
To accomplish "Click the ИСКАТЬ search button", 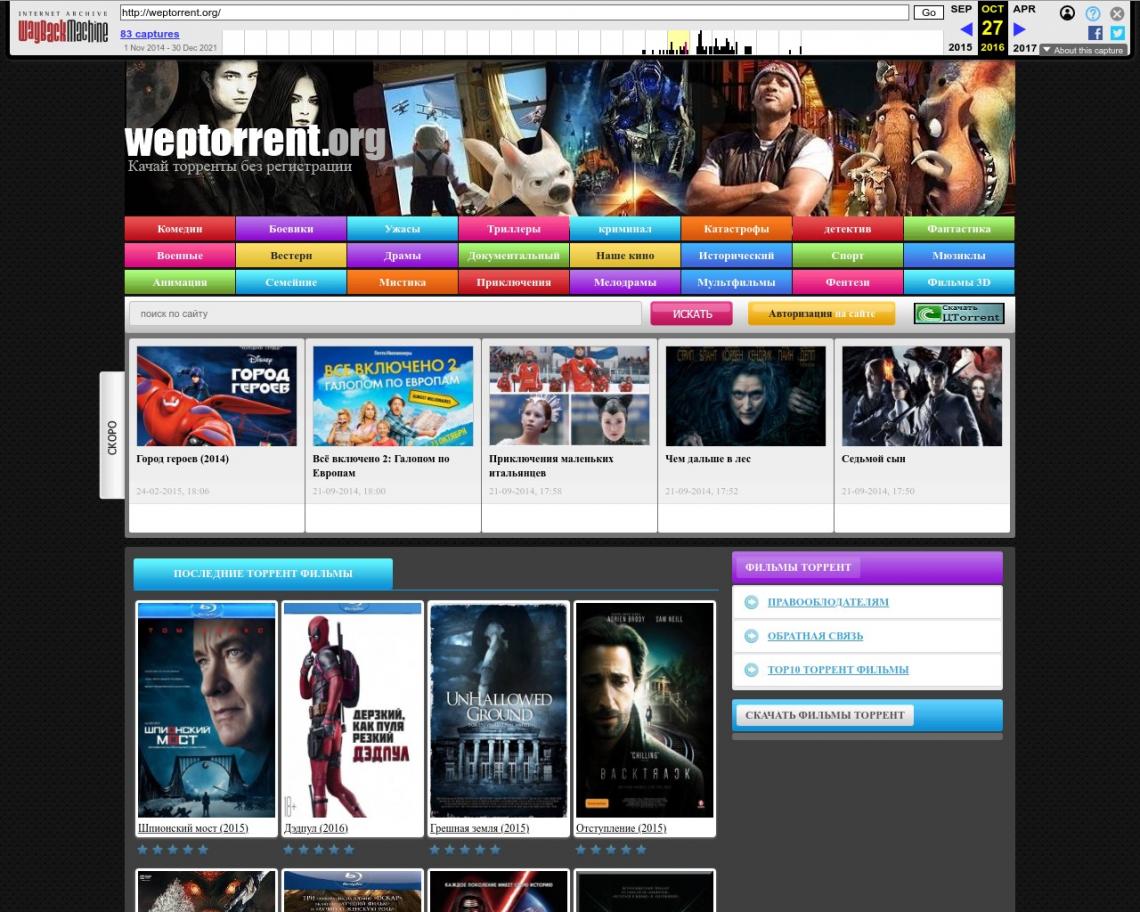I will pos(691,313).
